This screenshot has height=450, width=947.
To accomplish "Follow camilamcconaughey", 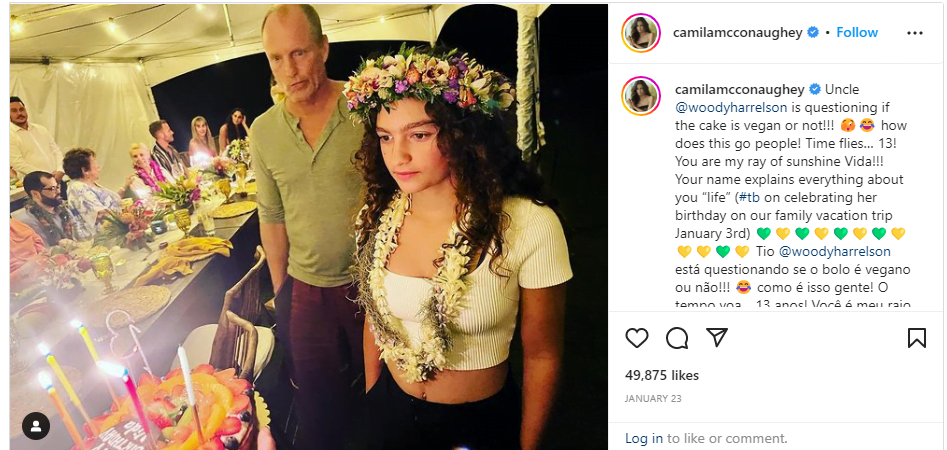I will pos(857,33).
